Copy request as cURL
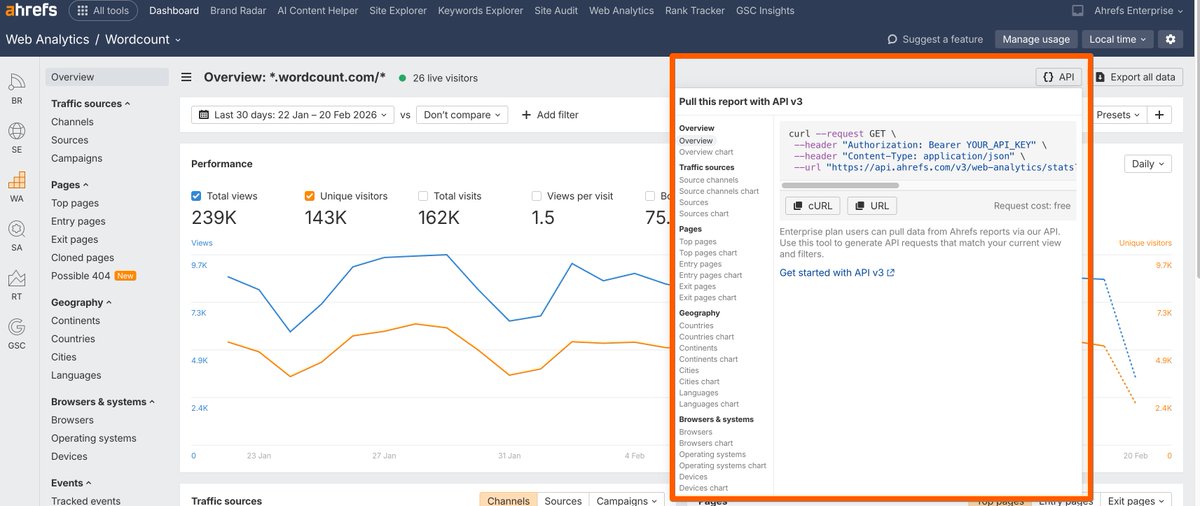The width and height of the screenshot is (1200, 506). [x=812, y=206]
